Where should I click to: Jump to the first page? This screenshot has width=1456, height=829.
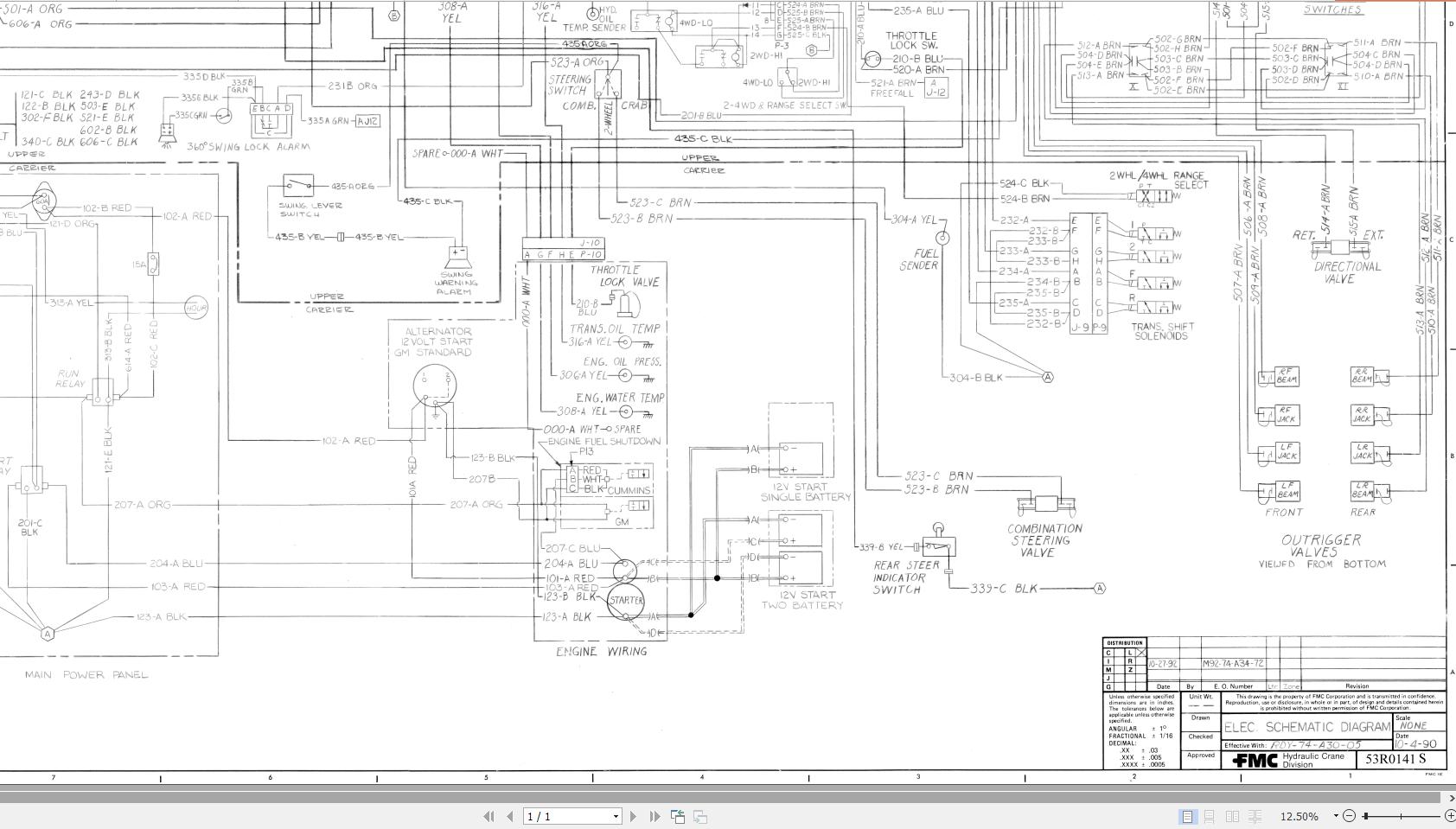490,816
